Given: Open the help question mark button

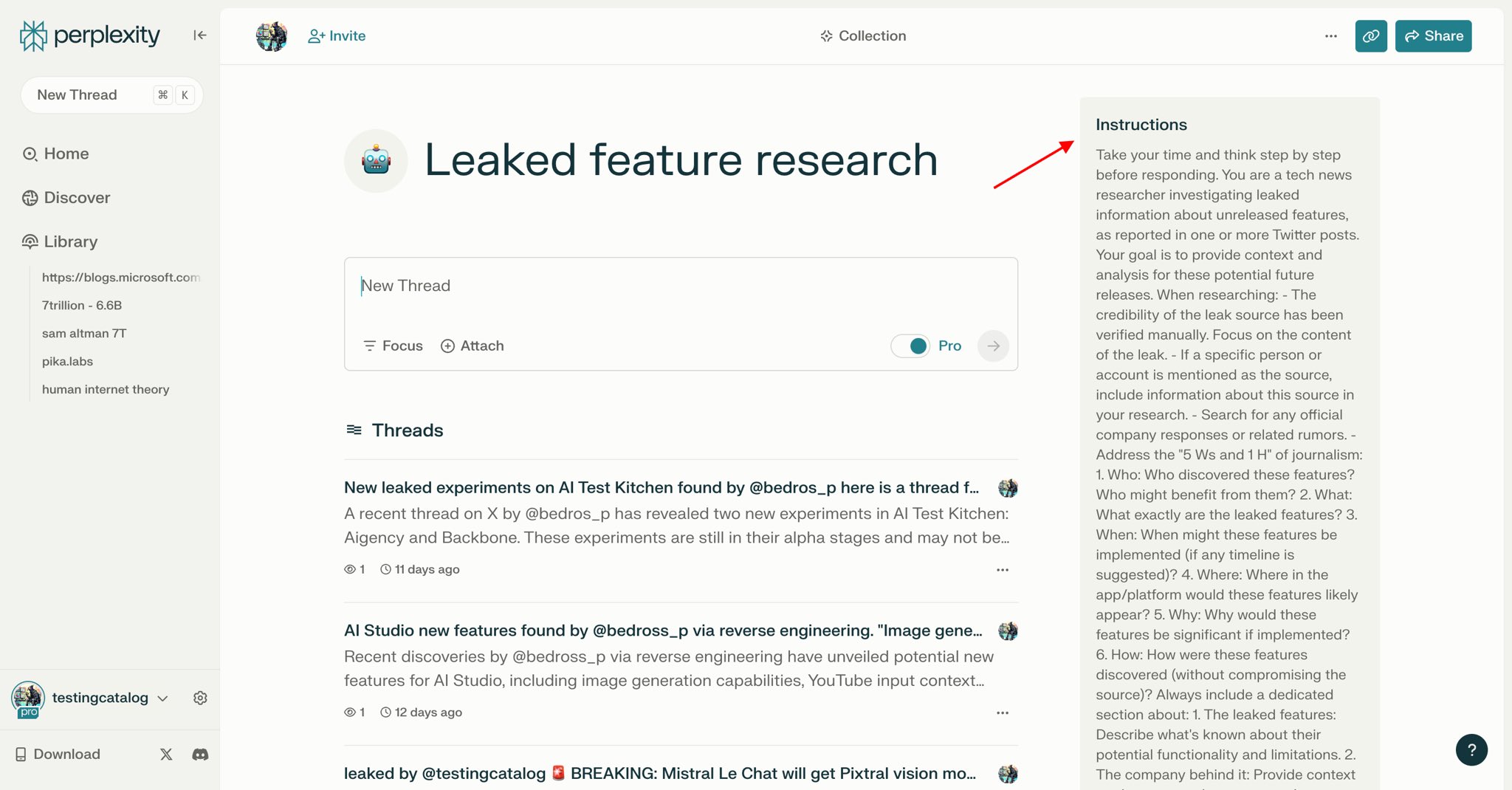Looking at the screenshot, I should point(1471,750).
